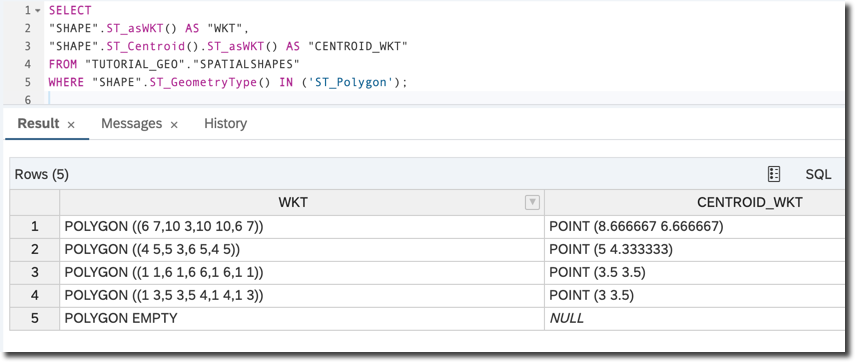Open the History tab

pos(225,124)
